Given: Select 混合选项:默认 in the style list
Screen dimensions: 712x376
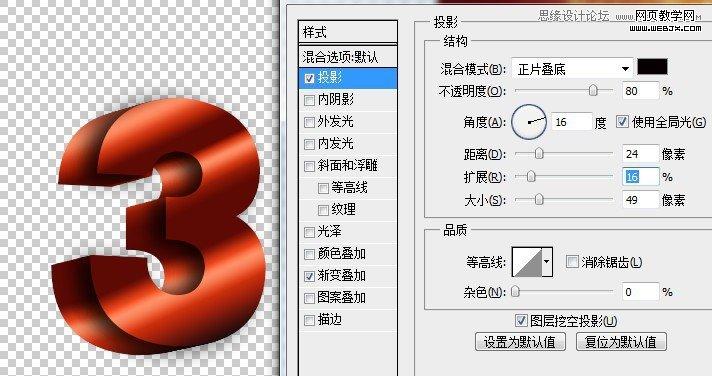Looking at the screenshot, I should tap(348, 57).
